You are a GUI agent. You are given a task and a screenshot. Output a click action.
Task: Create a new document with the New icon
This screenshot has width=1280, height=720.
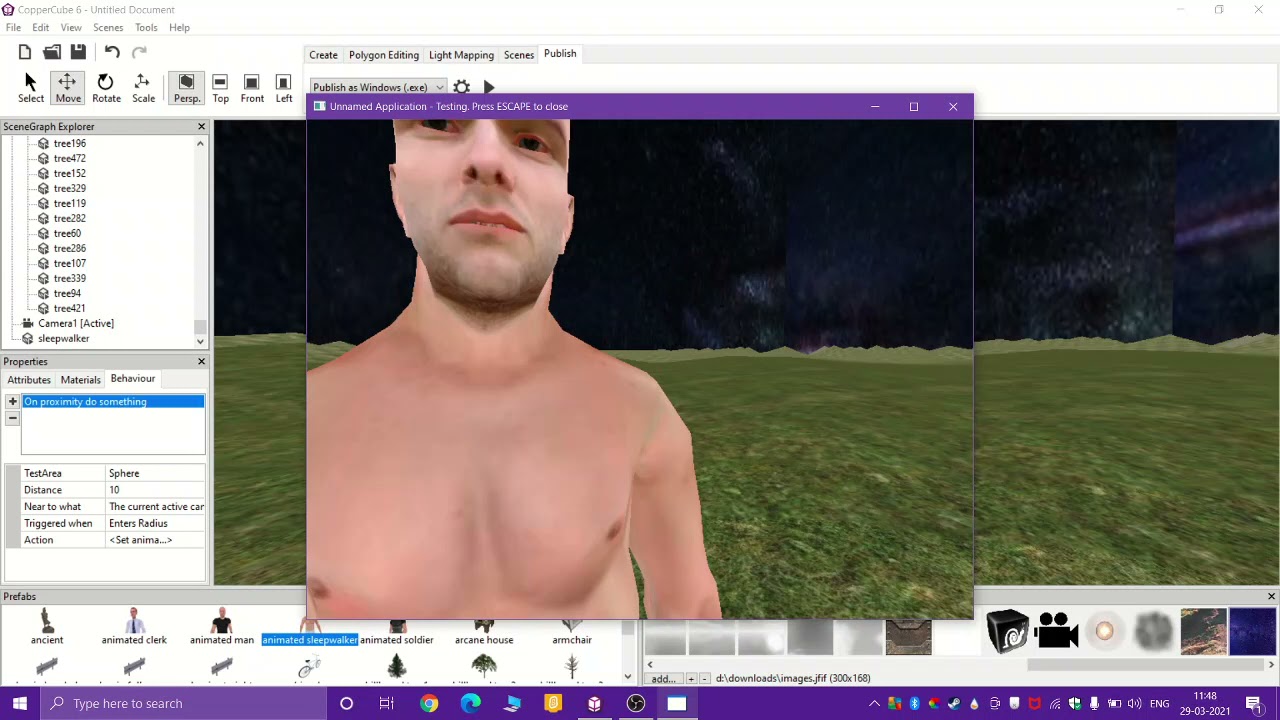point(25,52)
